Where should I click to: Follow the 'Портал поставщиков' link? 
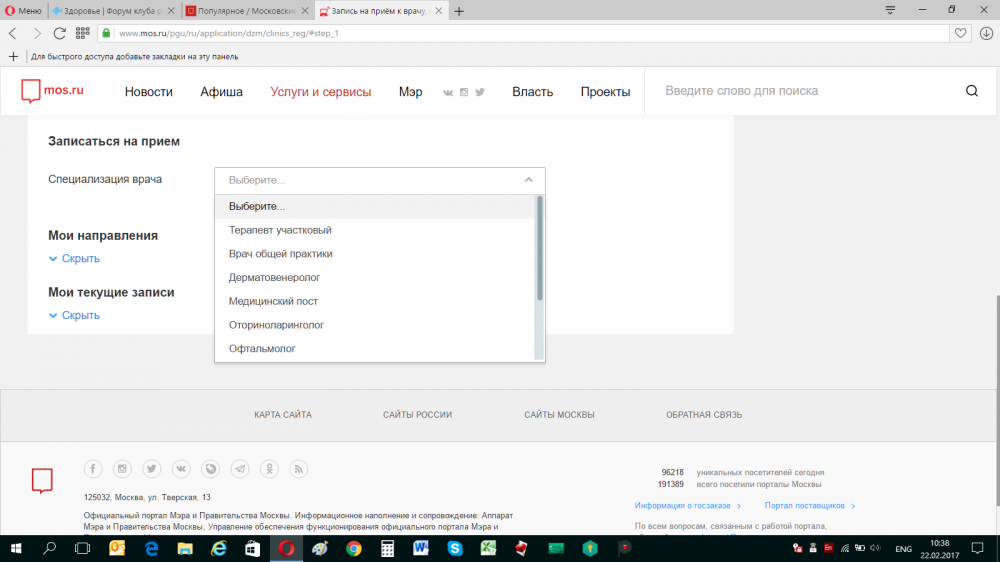point(804,506)
